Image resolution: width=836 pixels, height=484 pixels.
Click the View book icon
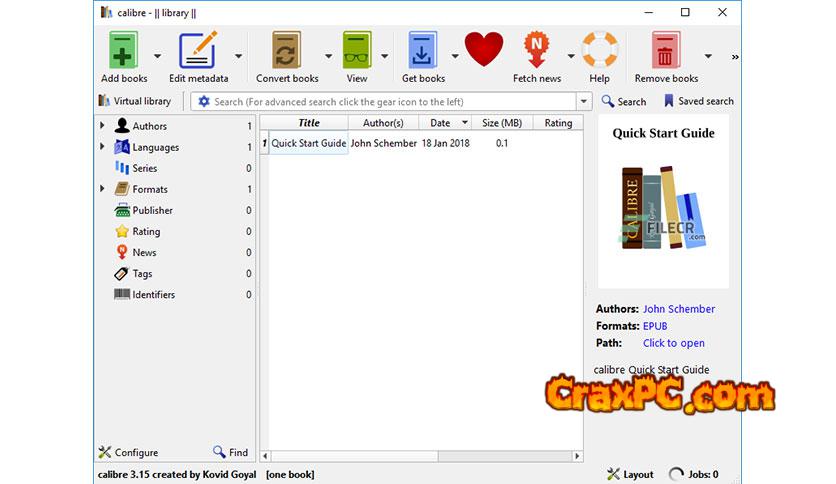[x=357, y=51]
